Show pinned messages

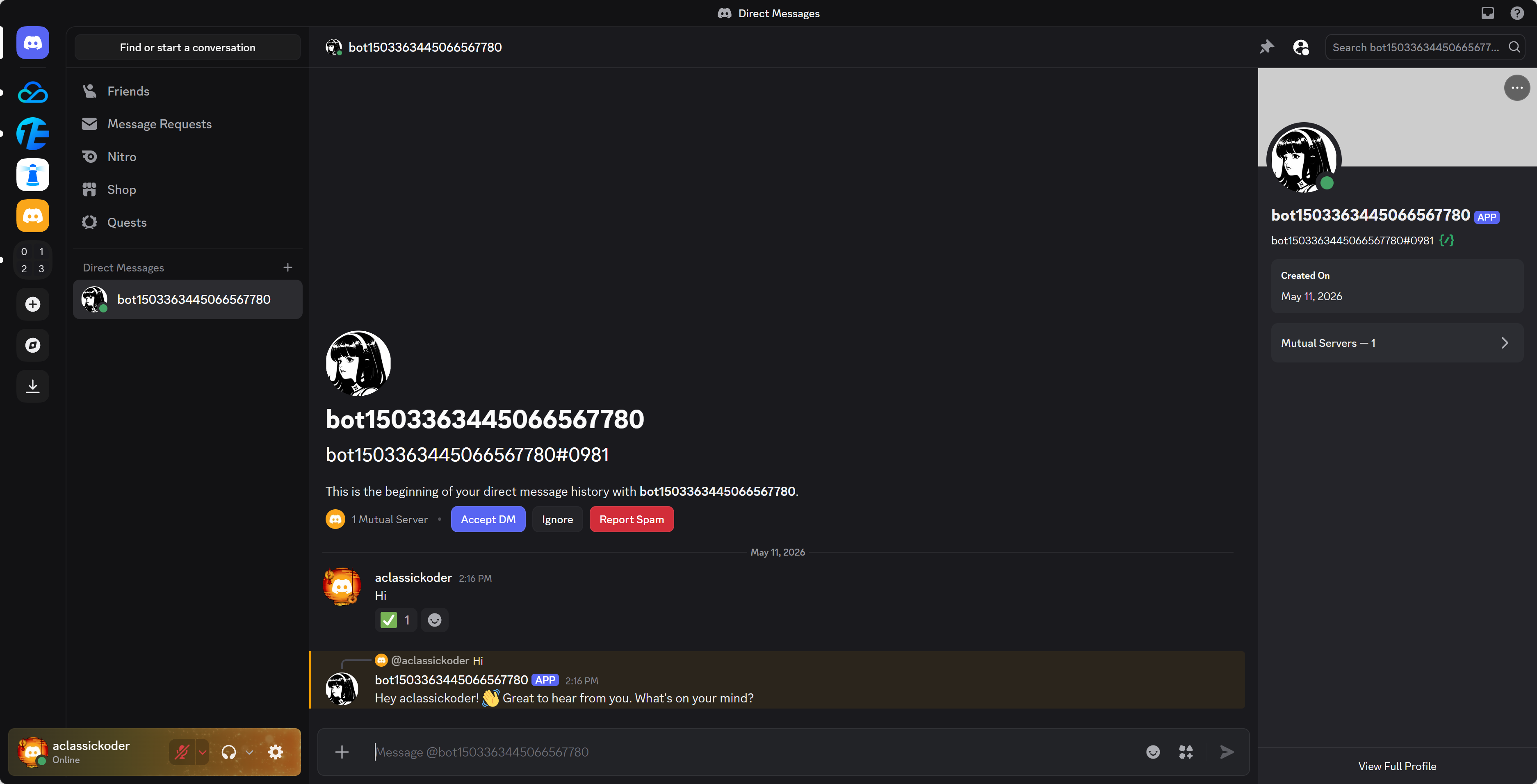point(1267,47)
